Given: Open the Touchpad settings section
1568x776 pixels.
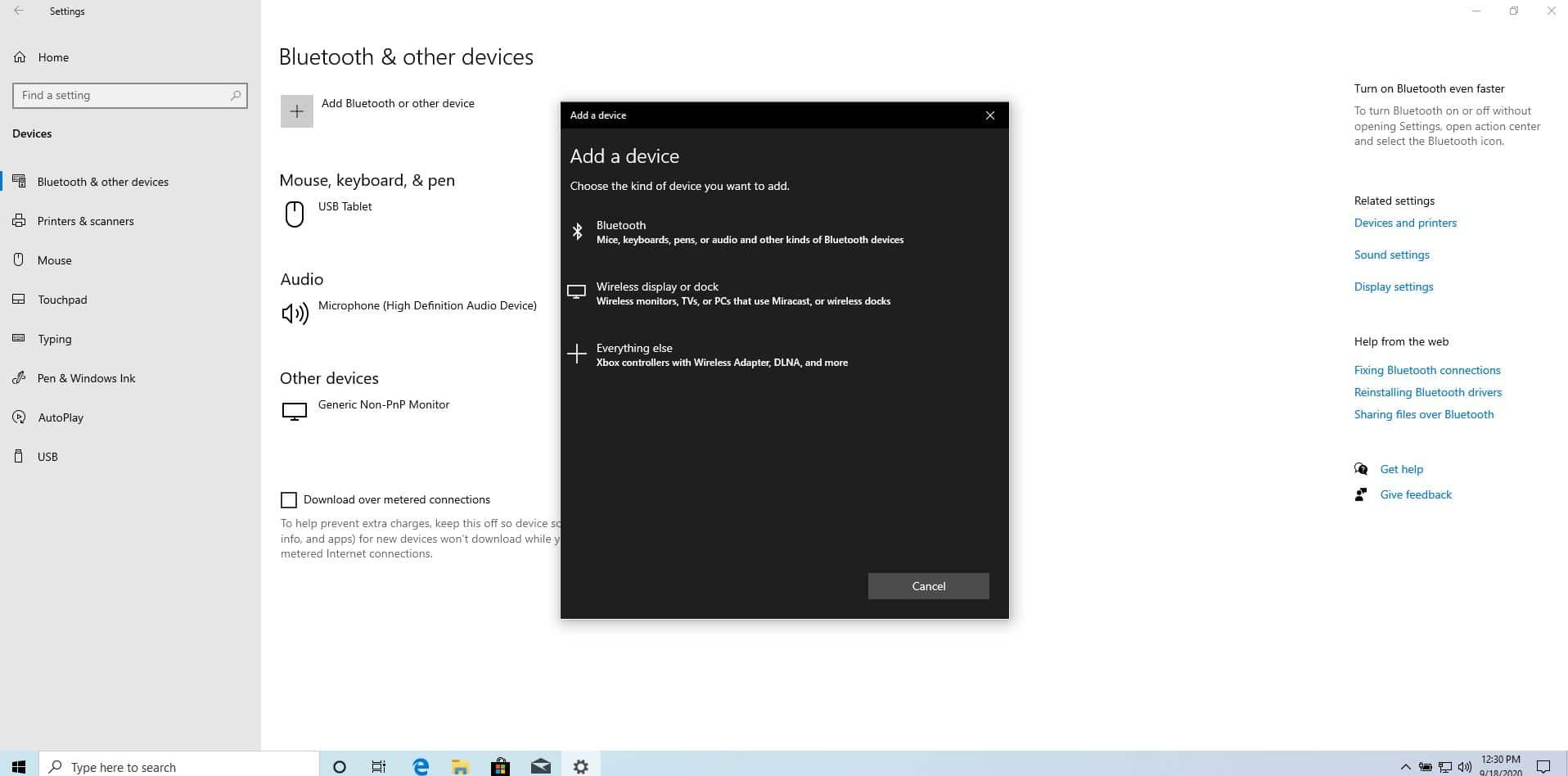Looking at the screenshot, I should [62, 300].
